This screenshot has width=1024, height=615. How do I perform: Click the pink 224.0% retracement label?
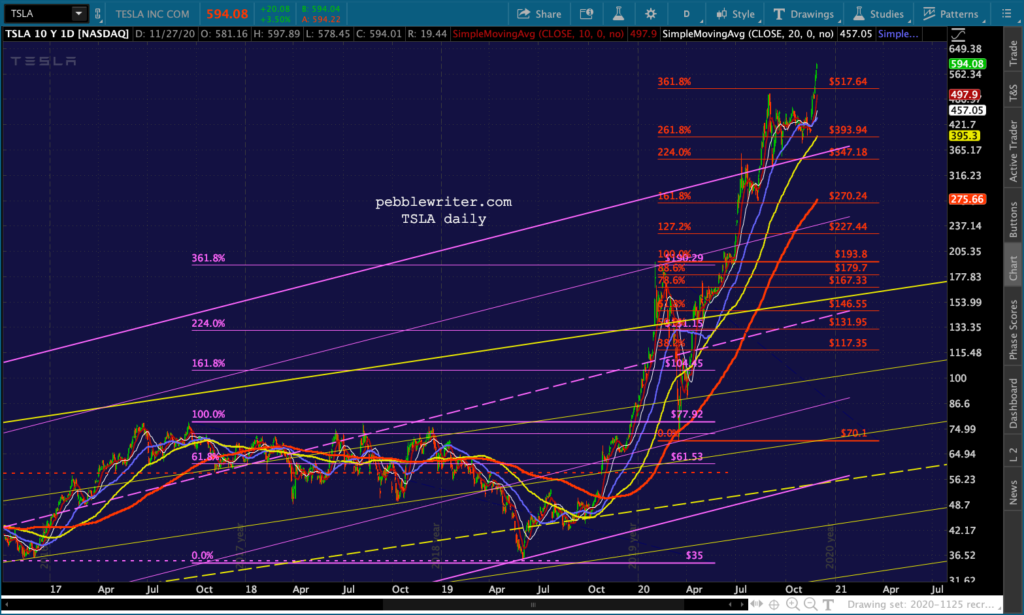pyautogui.click(x=208, y=323)
